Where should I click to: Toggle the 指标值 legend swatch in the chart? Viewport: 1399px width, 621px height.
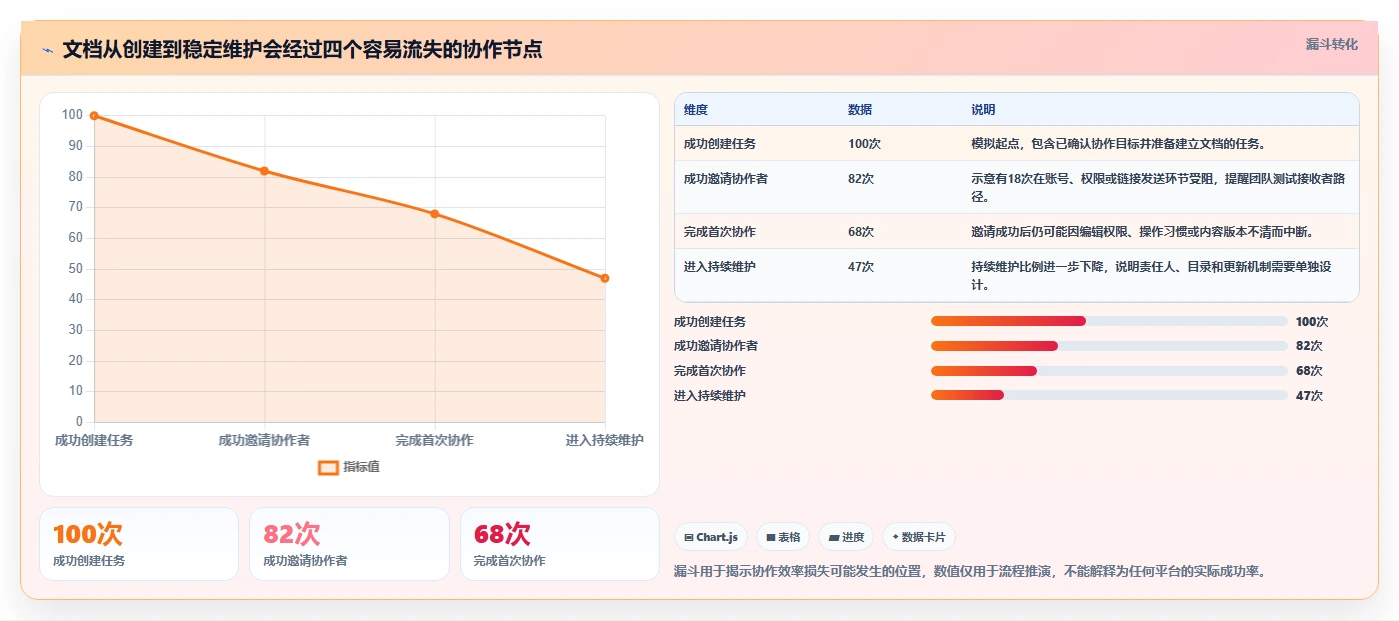point(328,467)
